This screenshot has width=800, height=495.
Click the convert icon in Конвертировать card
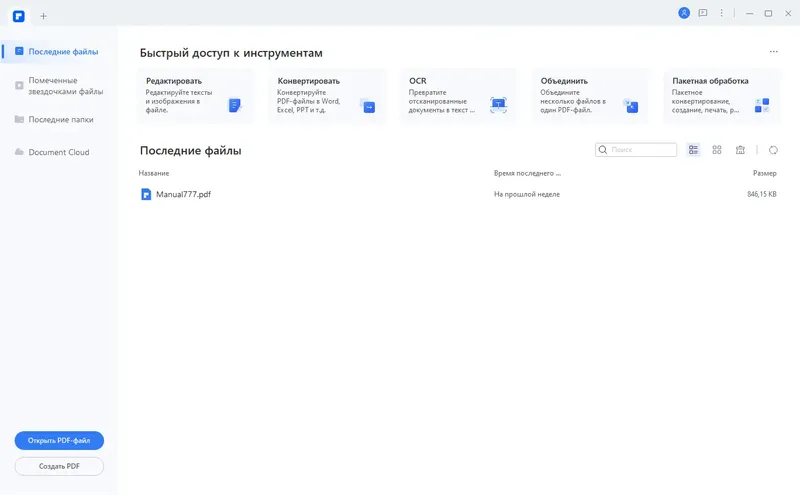(367, 106)
